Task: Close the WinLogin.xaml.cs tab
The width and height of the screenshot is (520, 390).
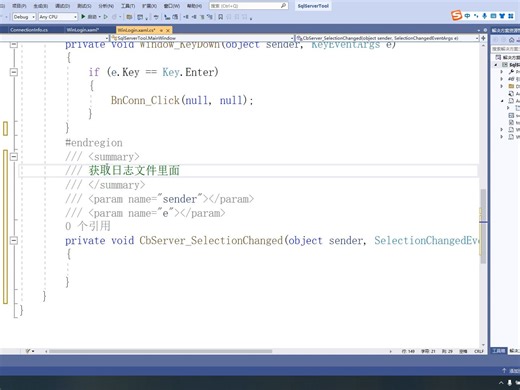Action: [168, 30]
